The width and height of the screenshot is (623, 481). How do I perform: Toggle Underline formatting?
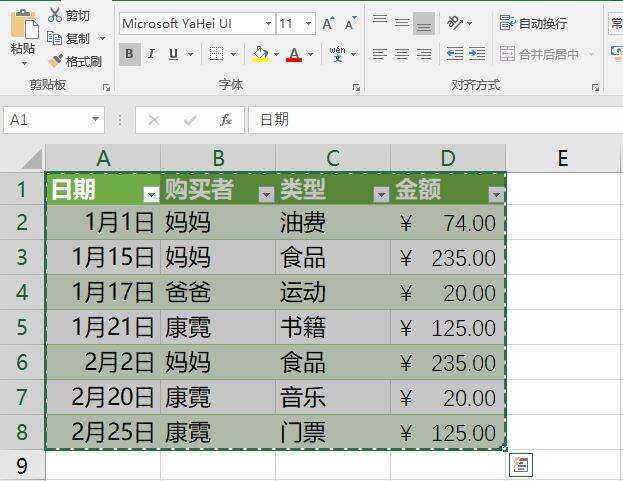click(173, 54)
